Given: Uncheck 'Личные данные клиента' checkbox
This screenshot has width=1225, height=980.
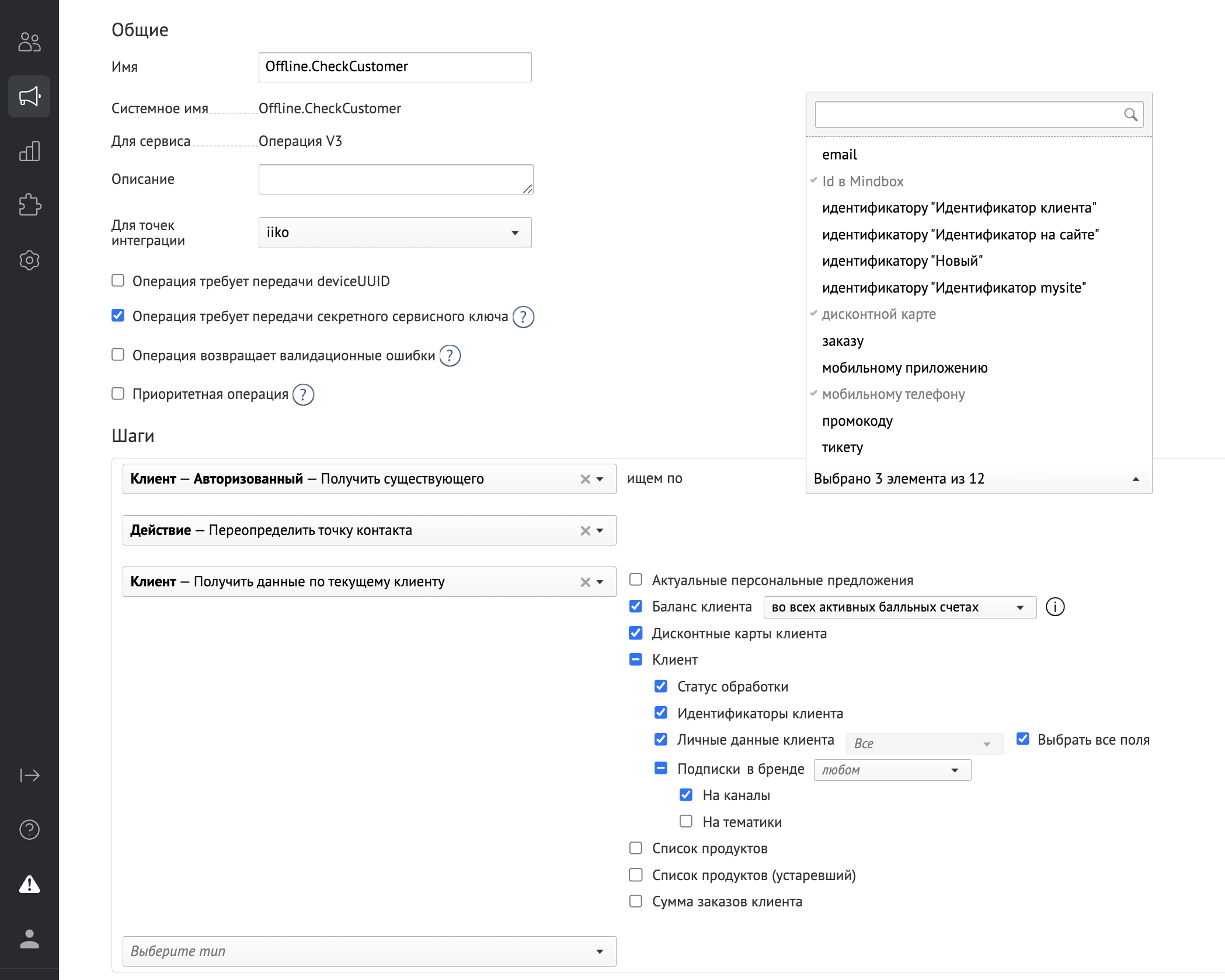Looking at the screenshot, I should coord(661,739).
